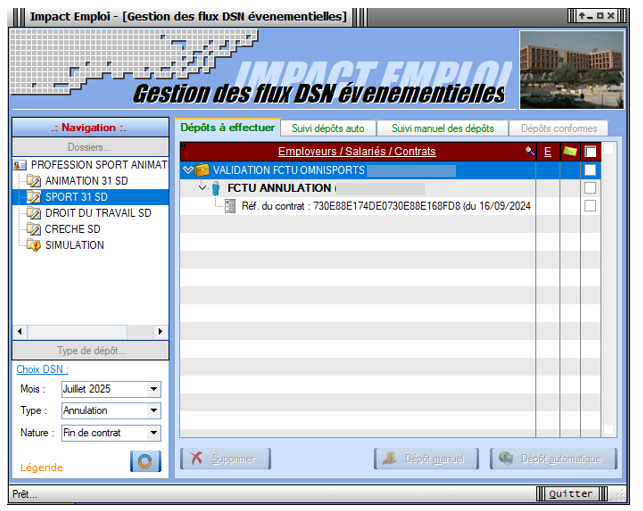Open the Suivi manuel des dépôts tab
Viewport: 643px width, 511px height.
click(x=442, y=128)
